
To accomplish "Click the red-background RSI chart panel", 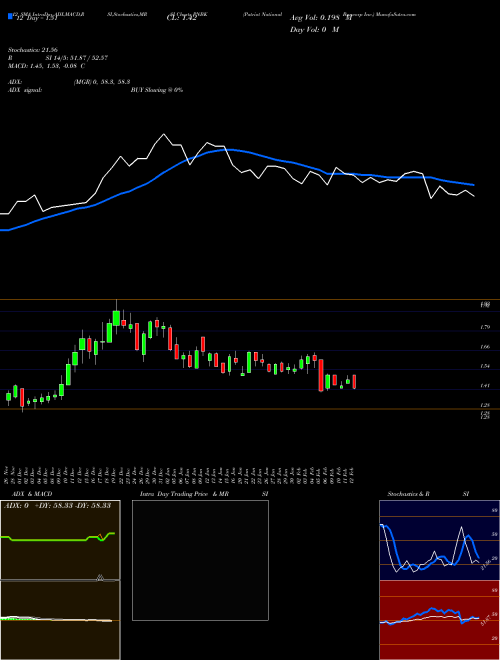I will 439,620.
